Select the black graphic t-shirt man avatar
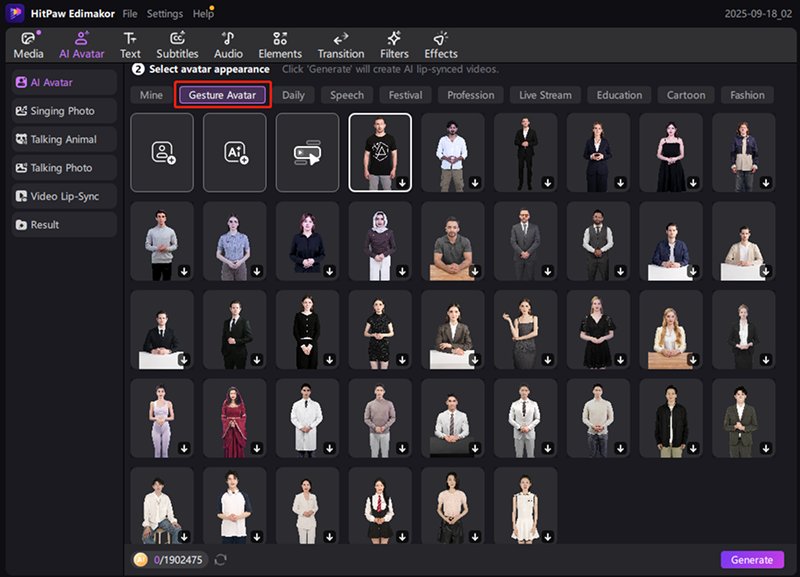The width and height of the screenshot is (800, 577). 380,153
